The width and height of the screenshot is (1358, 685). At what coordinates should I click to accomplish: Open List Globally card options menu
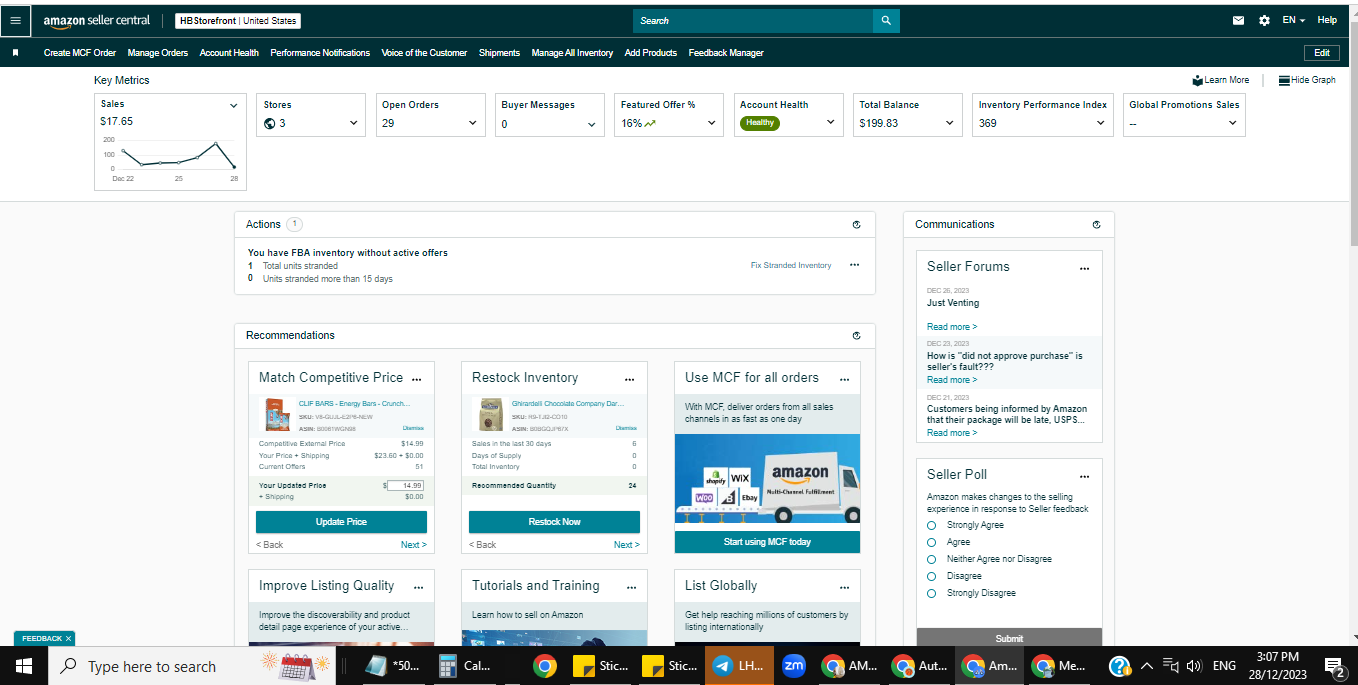tap(844, 588)
